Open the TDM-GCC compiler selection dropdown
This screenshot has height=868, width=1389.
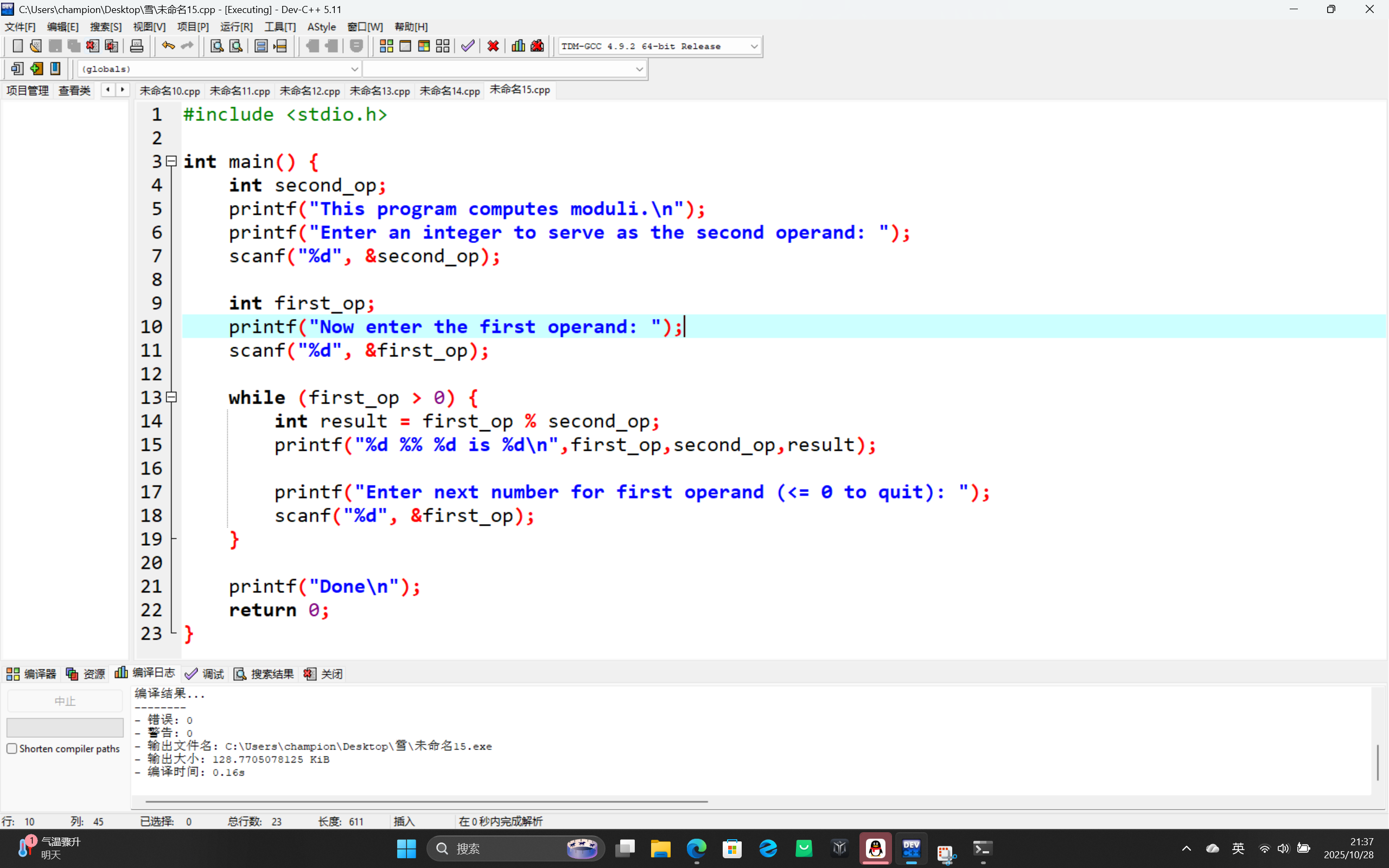point(754,47)
